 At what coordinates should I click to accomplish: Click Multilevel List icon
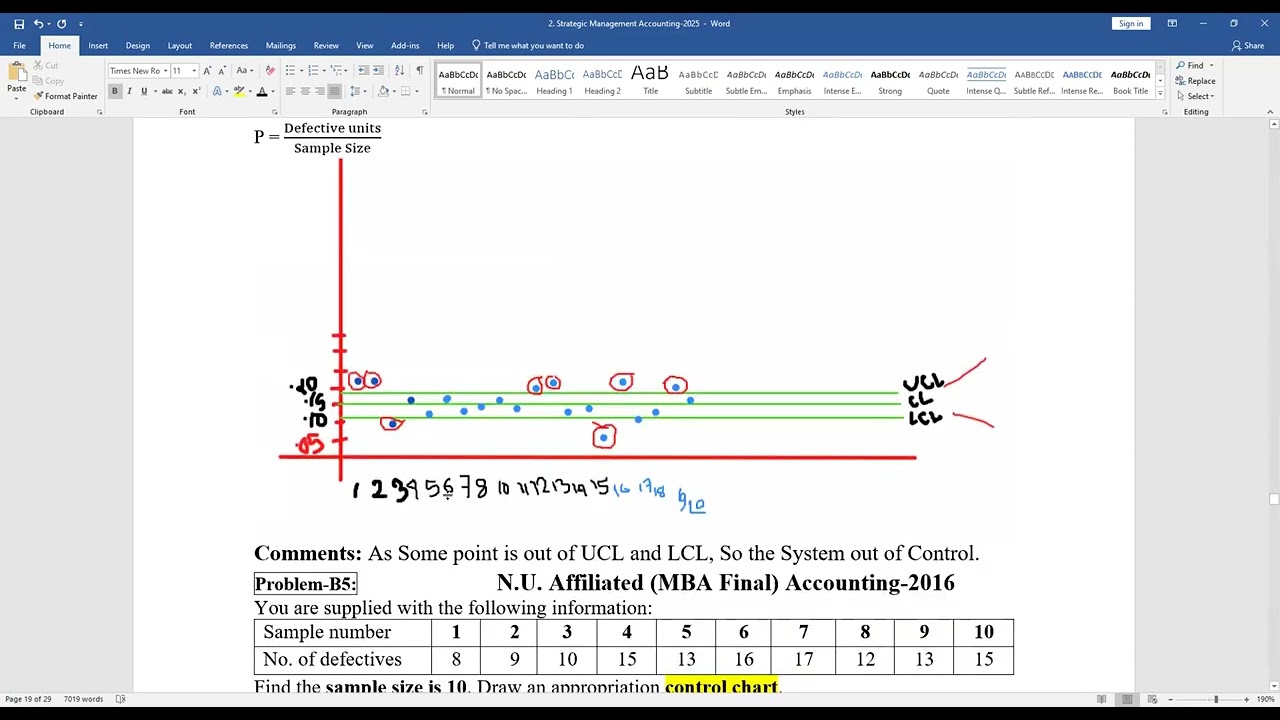337,71
